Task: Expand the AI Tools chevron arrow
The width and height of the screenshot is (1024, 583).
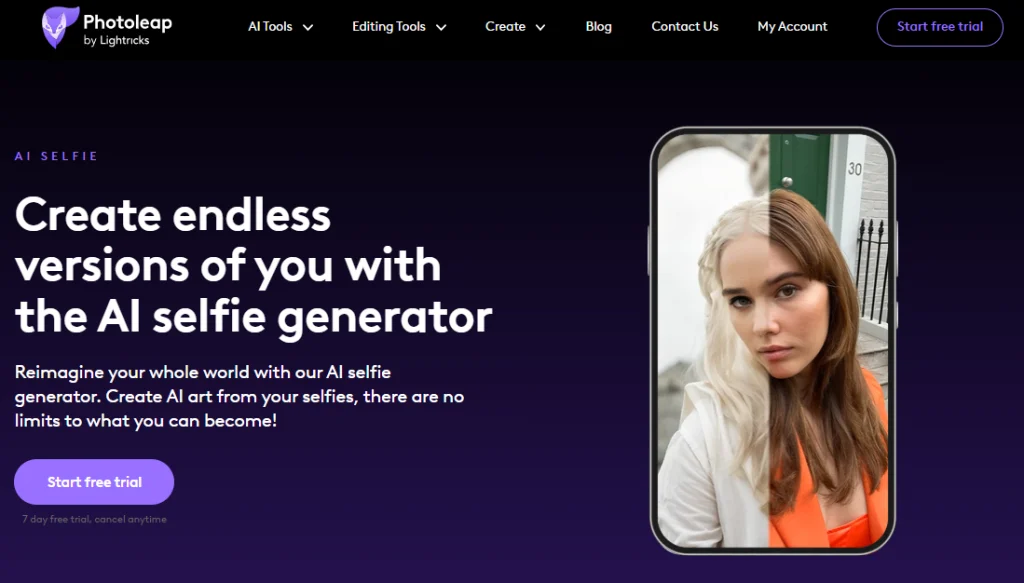Action: [x=308, y=27]
